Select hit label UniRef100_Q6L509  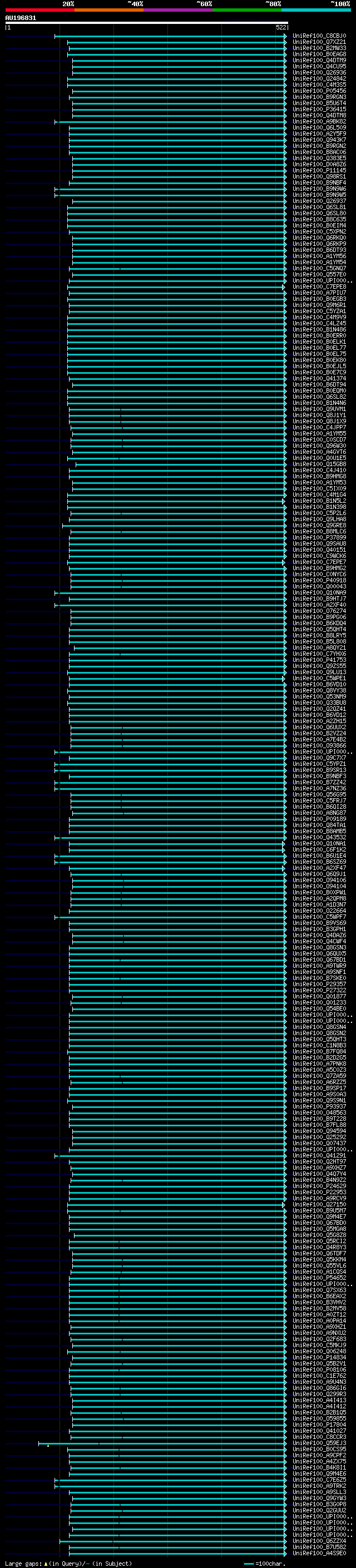(x=319, y=128)
